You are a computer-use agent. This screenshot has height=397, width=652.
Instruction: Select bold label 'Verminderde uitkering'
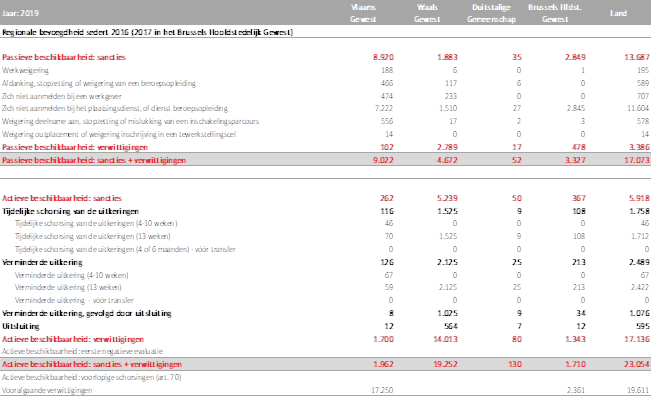click(42, 262)
